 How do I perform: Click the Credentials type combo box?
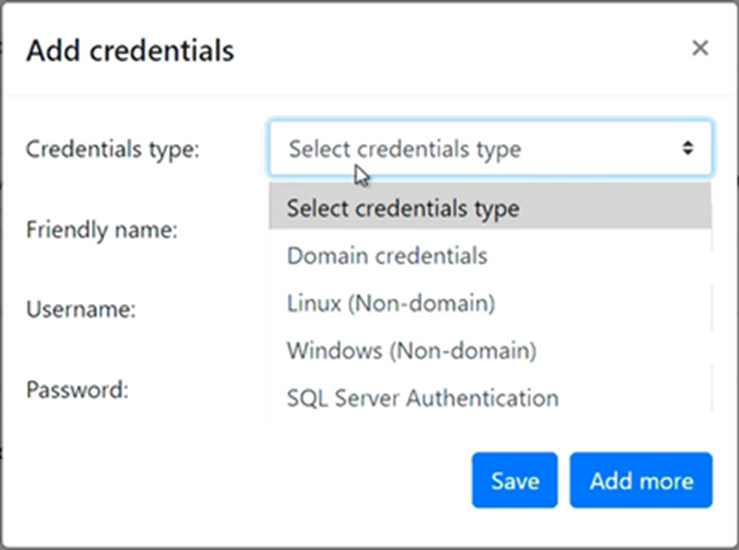[x=490, y=149]
